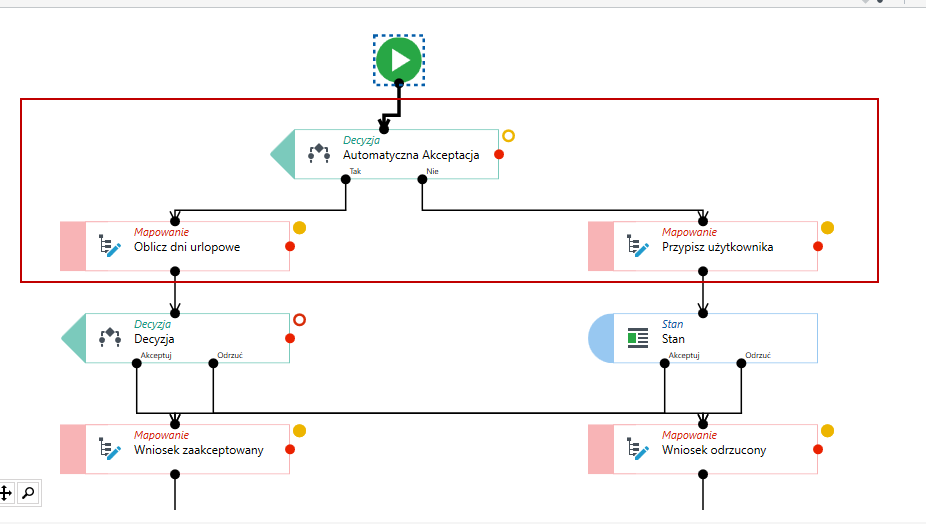926x524 pixels.
Task: Click the yellow marker on Przypisz użytkownika
Action: 827,228
